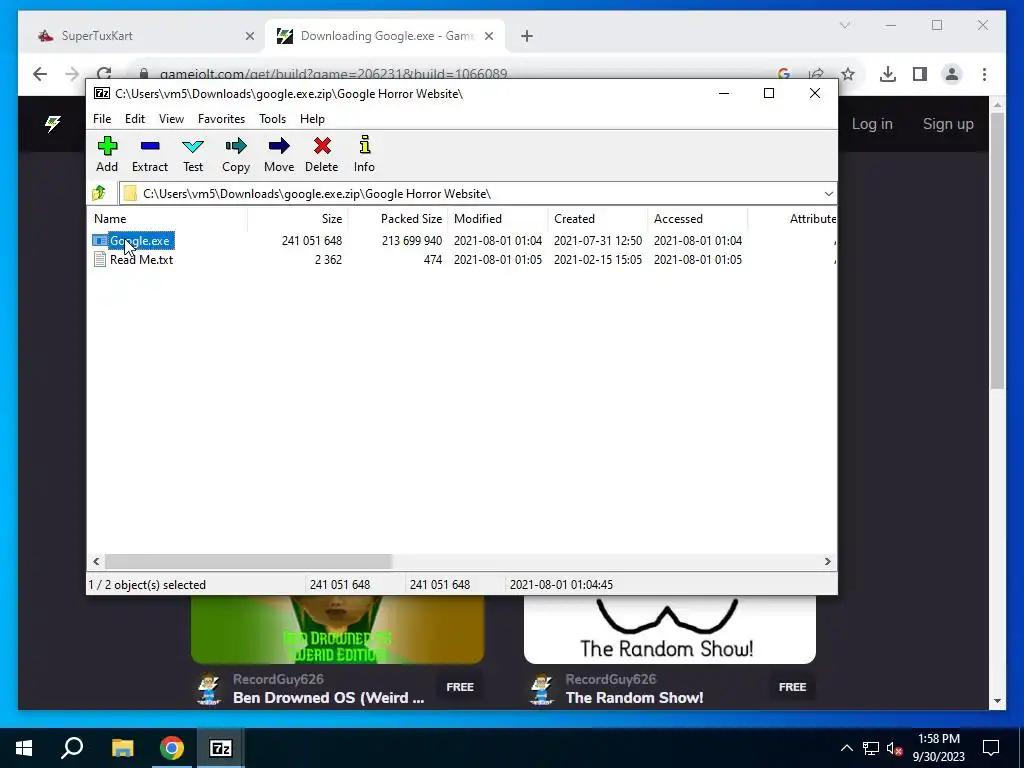The height and width of the screenshot is (768, 1024).
Task: Open Chrome side panel icon
Action: coord(920,74)
